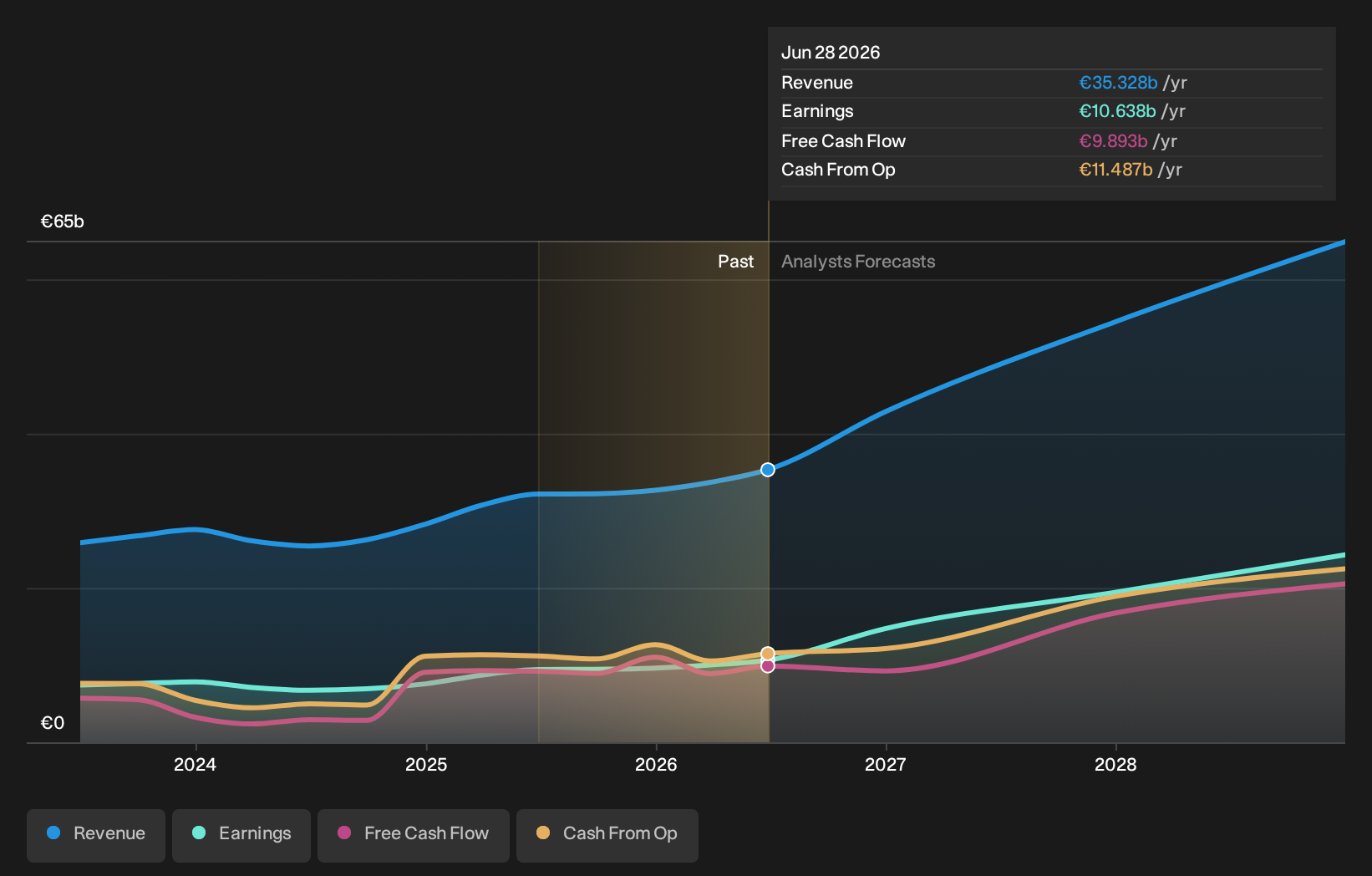The height and width of the screenshot is (876, 1372).
Task: Toggle the Cash From Op legend button
Action: [607, 835]
